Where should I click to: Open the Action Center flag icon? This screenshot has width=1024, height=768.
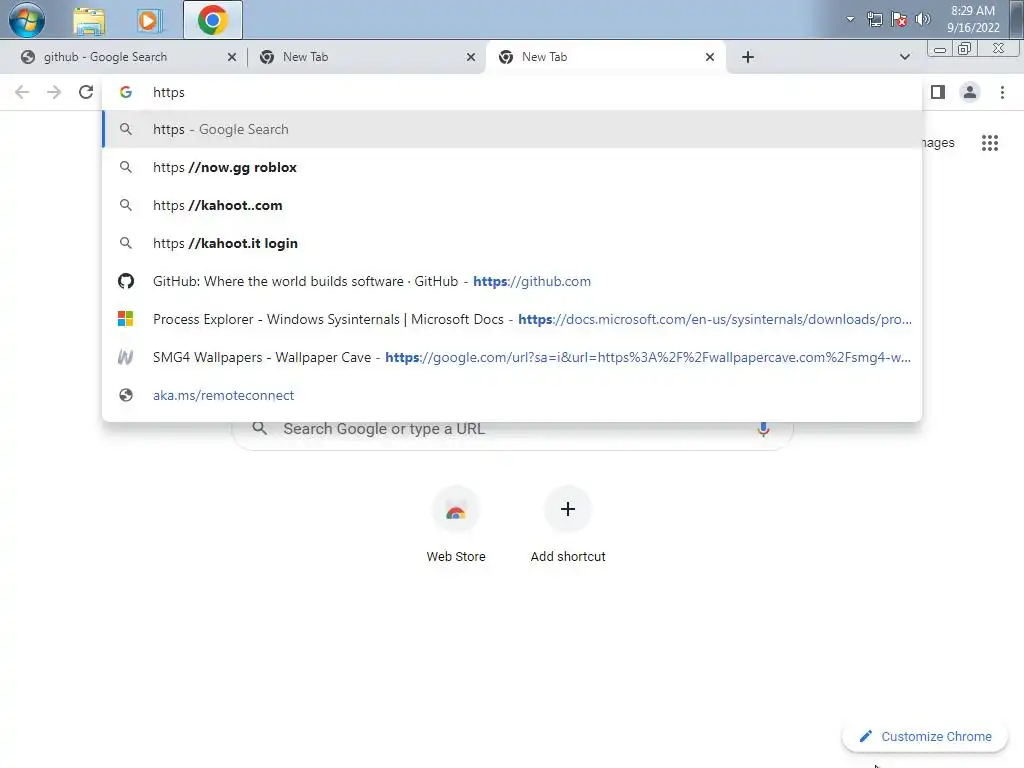click(899, 20)
